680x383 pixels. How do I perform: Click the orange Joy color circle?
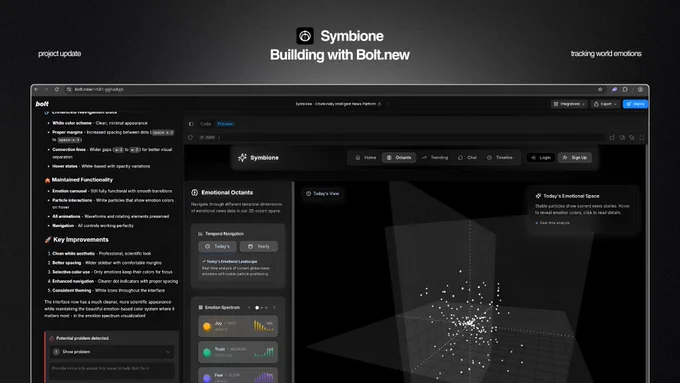point(207,326)
